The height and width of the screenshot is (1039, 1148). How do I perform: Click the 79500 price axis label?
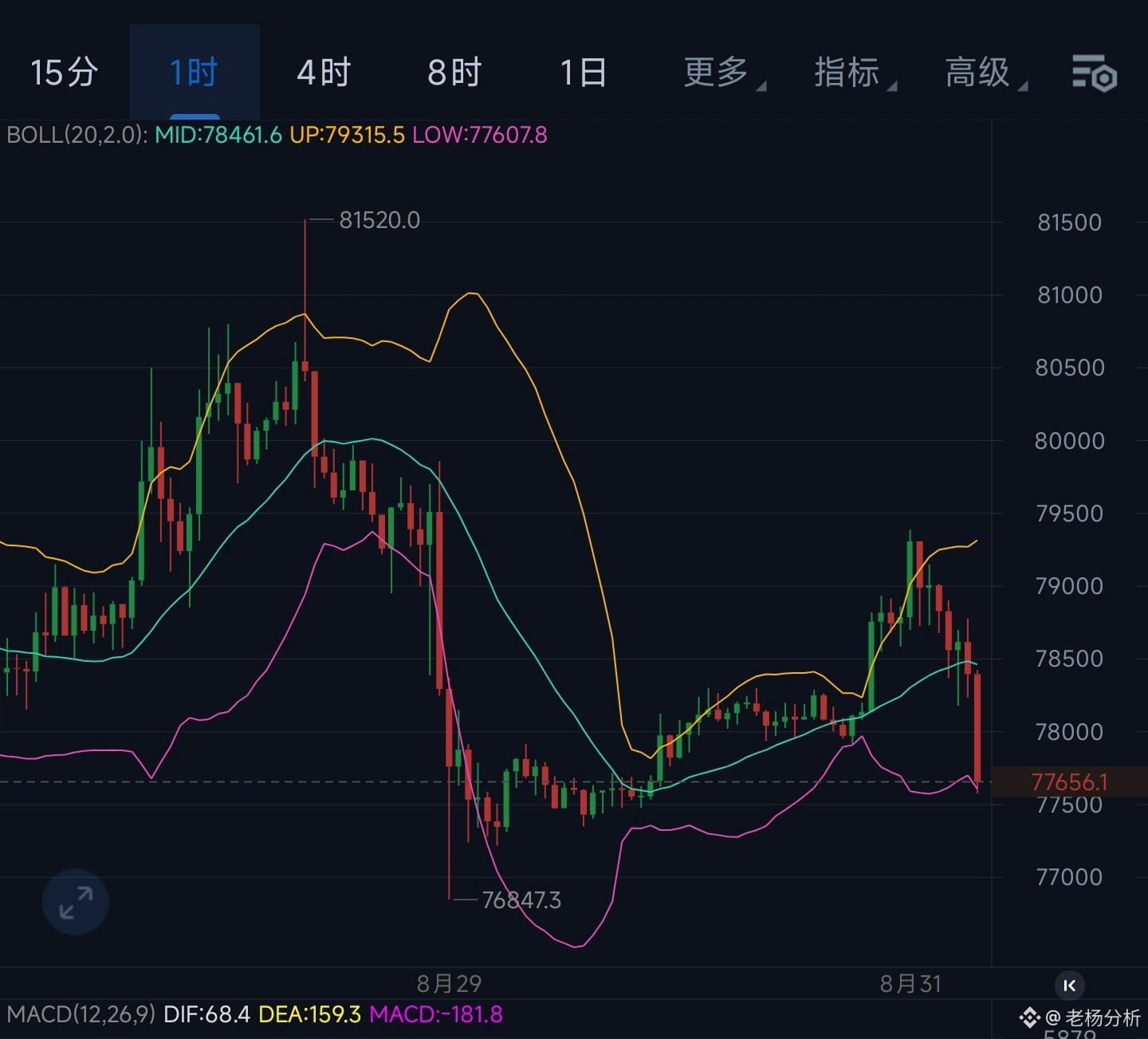tap(1070, 514)
